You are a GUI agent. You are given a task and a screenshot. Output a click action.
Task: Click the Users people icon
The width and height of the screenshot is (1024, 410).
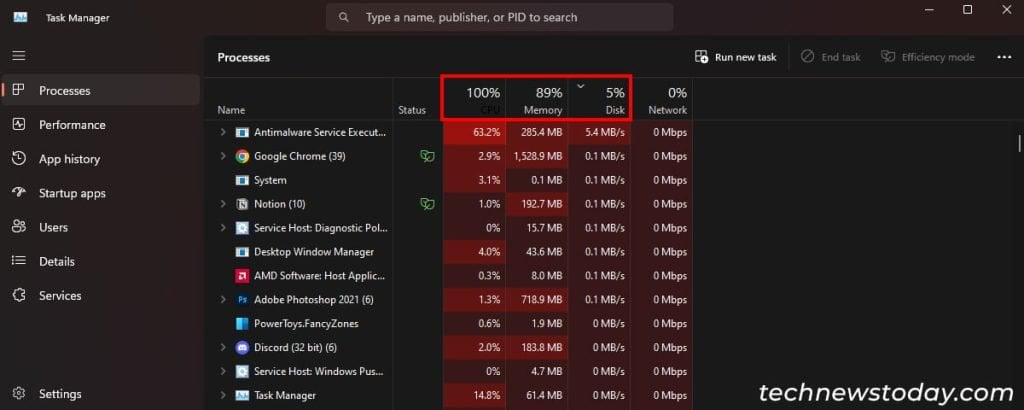19,227
